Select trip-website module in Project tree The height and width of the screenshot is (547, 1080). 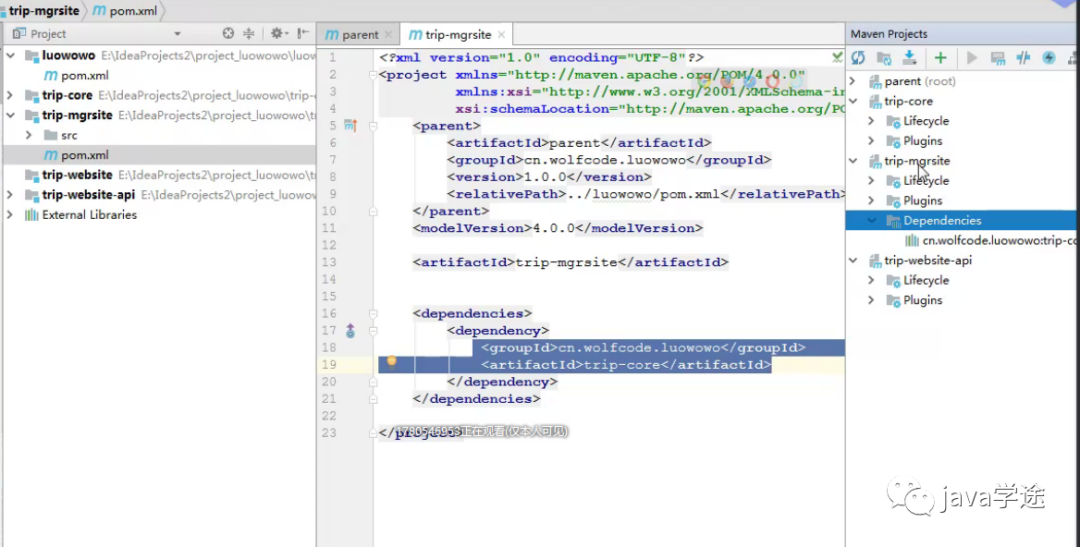pos(77,175)
